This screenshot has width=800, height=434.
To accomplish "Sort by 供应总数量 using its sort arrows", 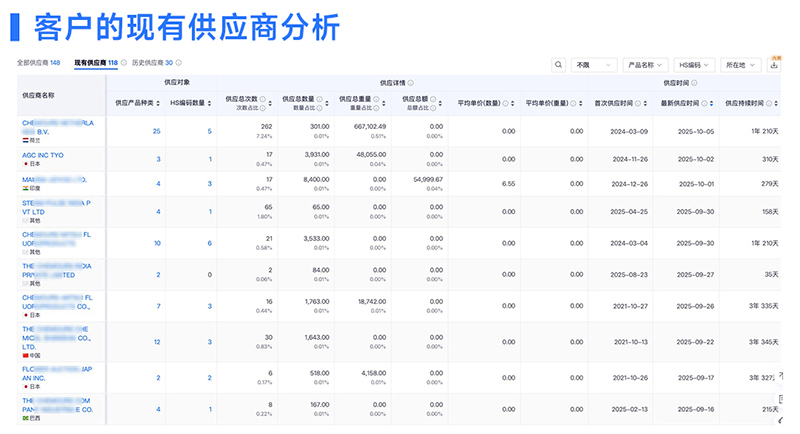I will coord(327,103).
